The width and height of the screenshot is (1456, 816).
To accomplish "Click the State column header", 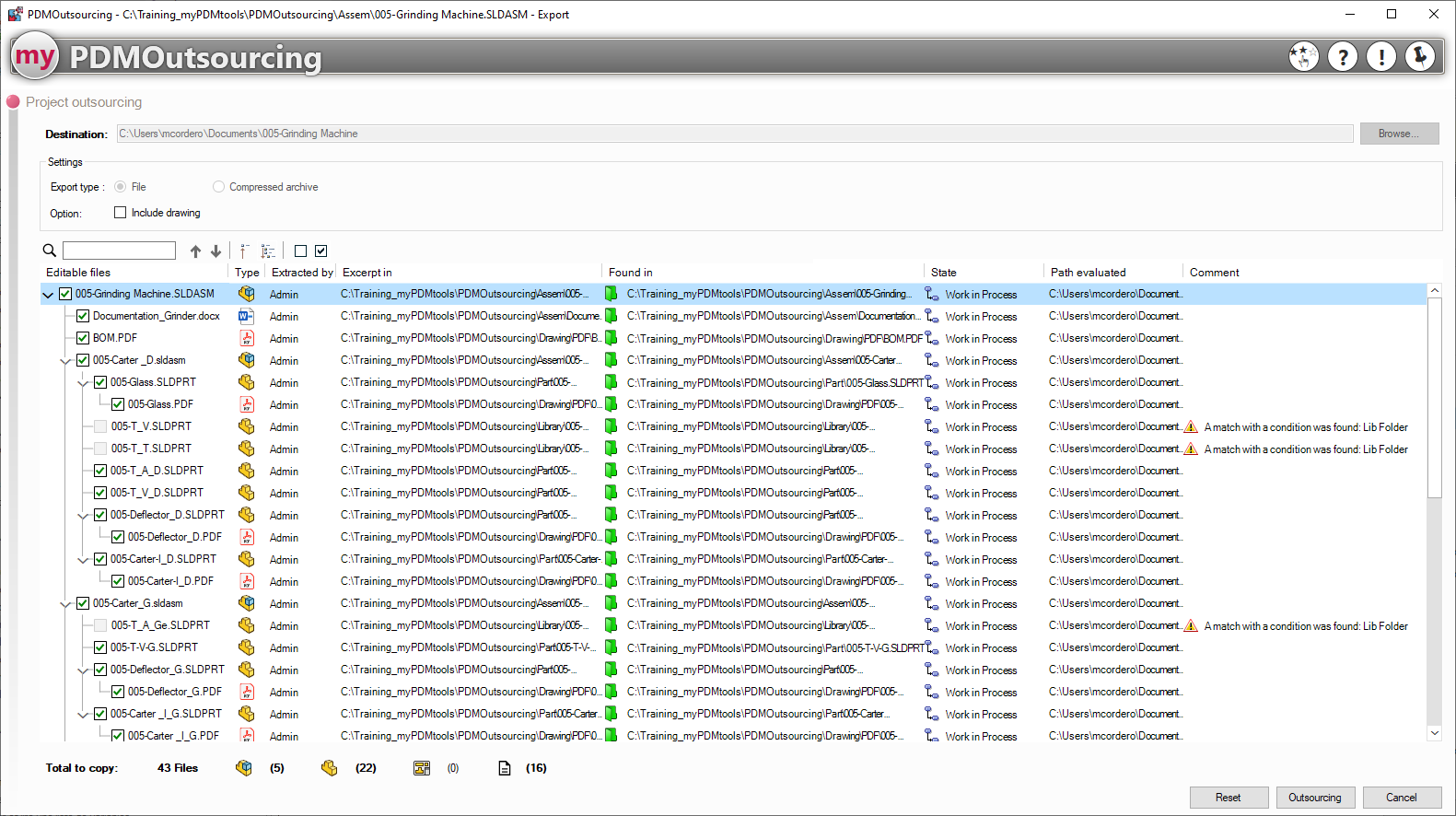I will (x=944, y=273).
